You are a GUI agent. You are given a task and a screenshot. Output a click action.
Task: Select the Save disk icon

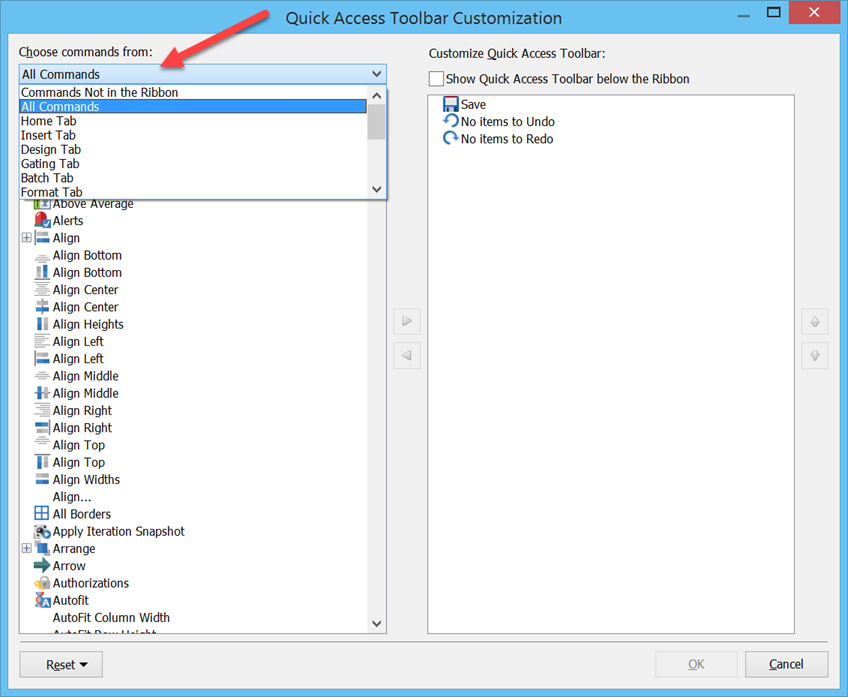[451, 104]
